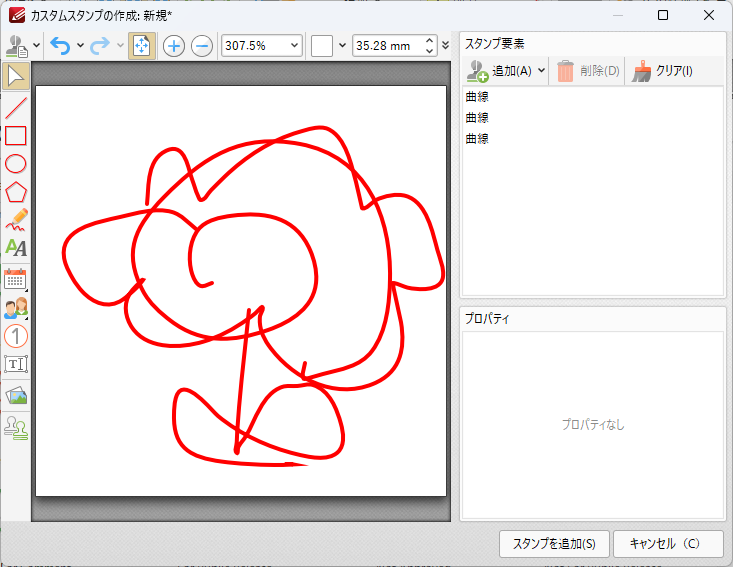The image size is (733, 567).
Task: Open the undo history dropdown arrow
Action: coord(80,46)
